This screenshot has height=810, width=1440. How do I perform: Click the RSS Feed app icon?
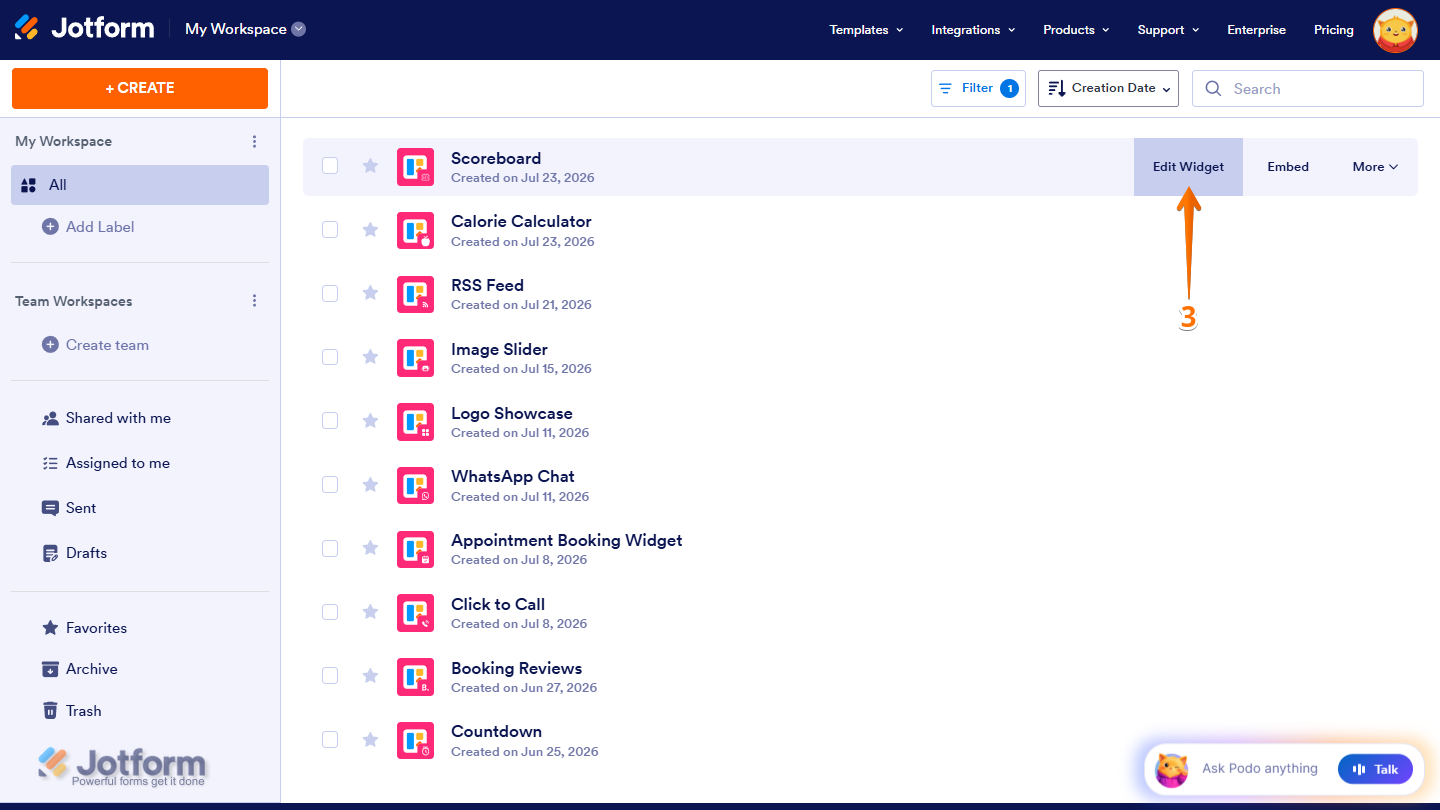pos(415,294)
